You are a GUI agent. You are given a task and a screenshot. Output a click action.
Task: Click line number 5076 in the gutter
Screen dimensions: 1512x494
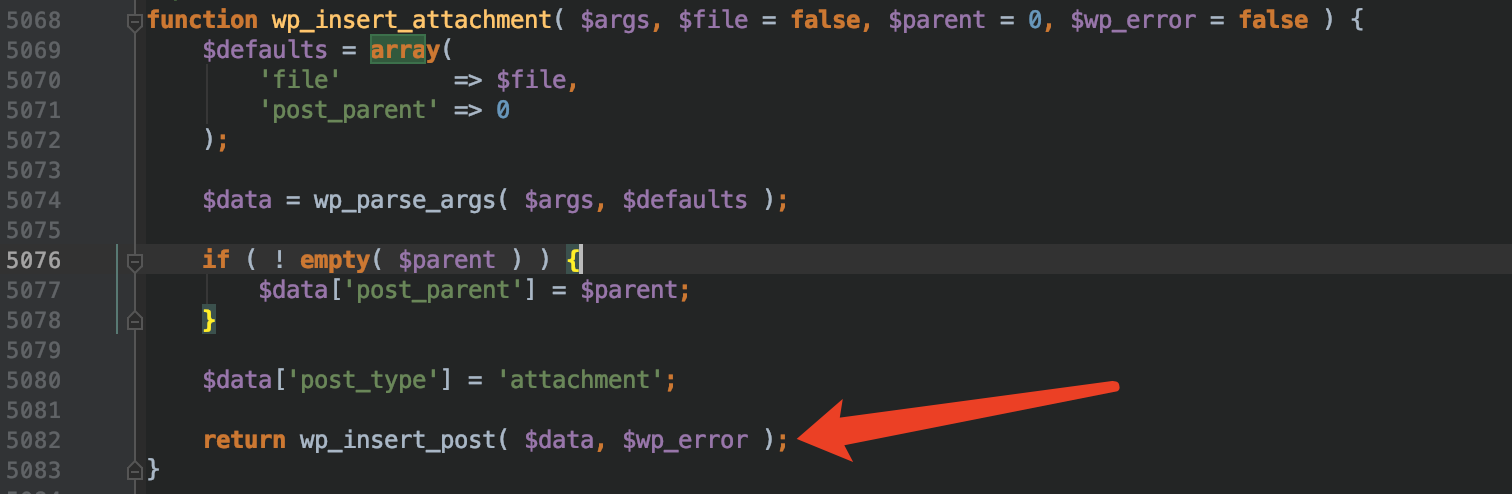(33, 261)
